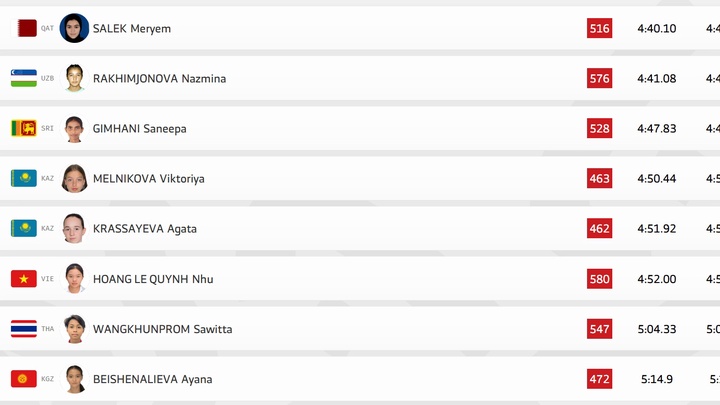Click the Kyrgyzstan flag icon

coord(24,379)
